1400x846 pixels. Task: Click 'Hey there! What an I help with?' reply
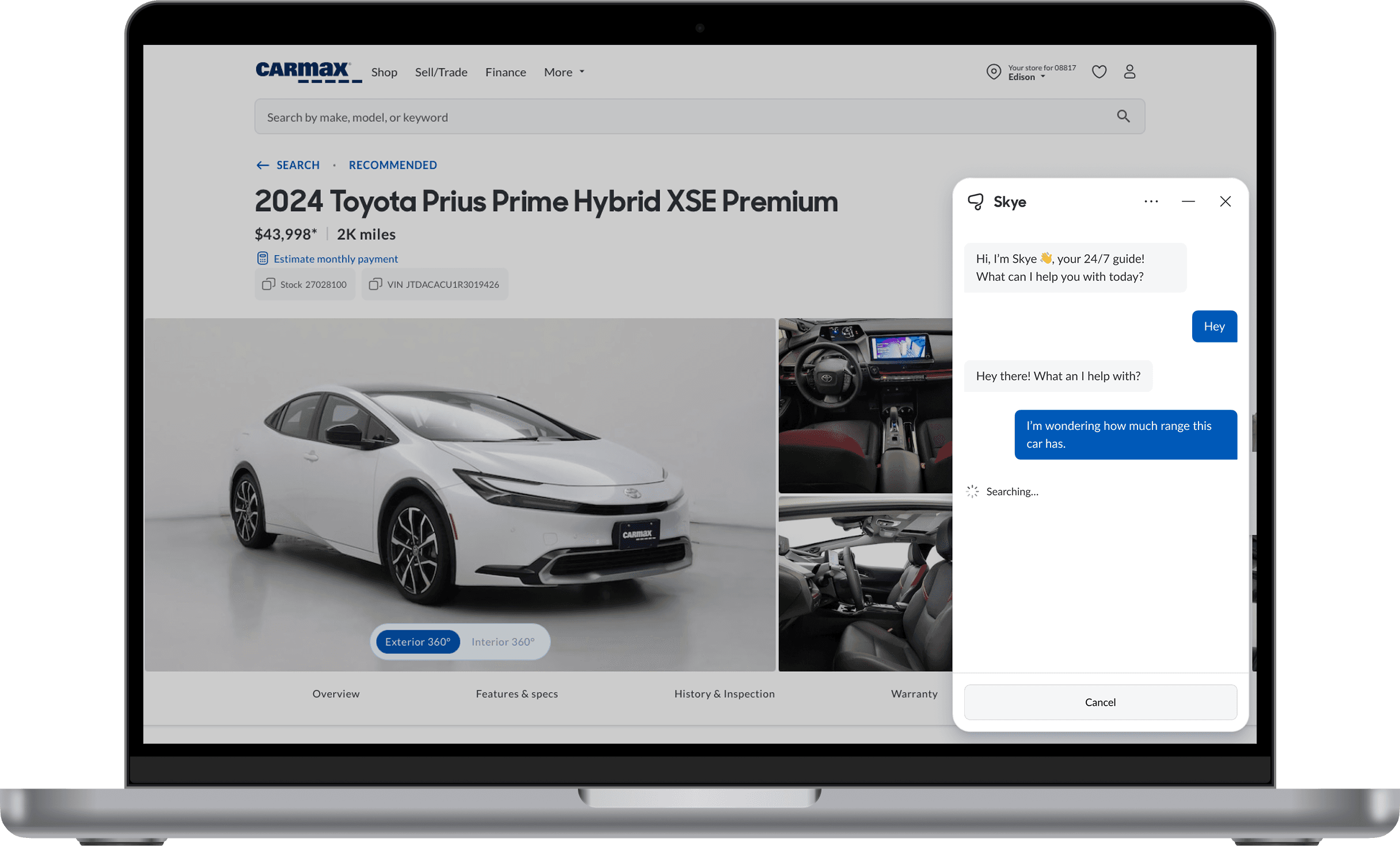[1058, 376]
